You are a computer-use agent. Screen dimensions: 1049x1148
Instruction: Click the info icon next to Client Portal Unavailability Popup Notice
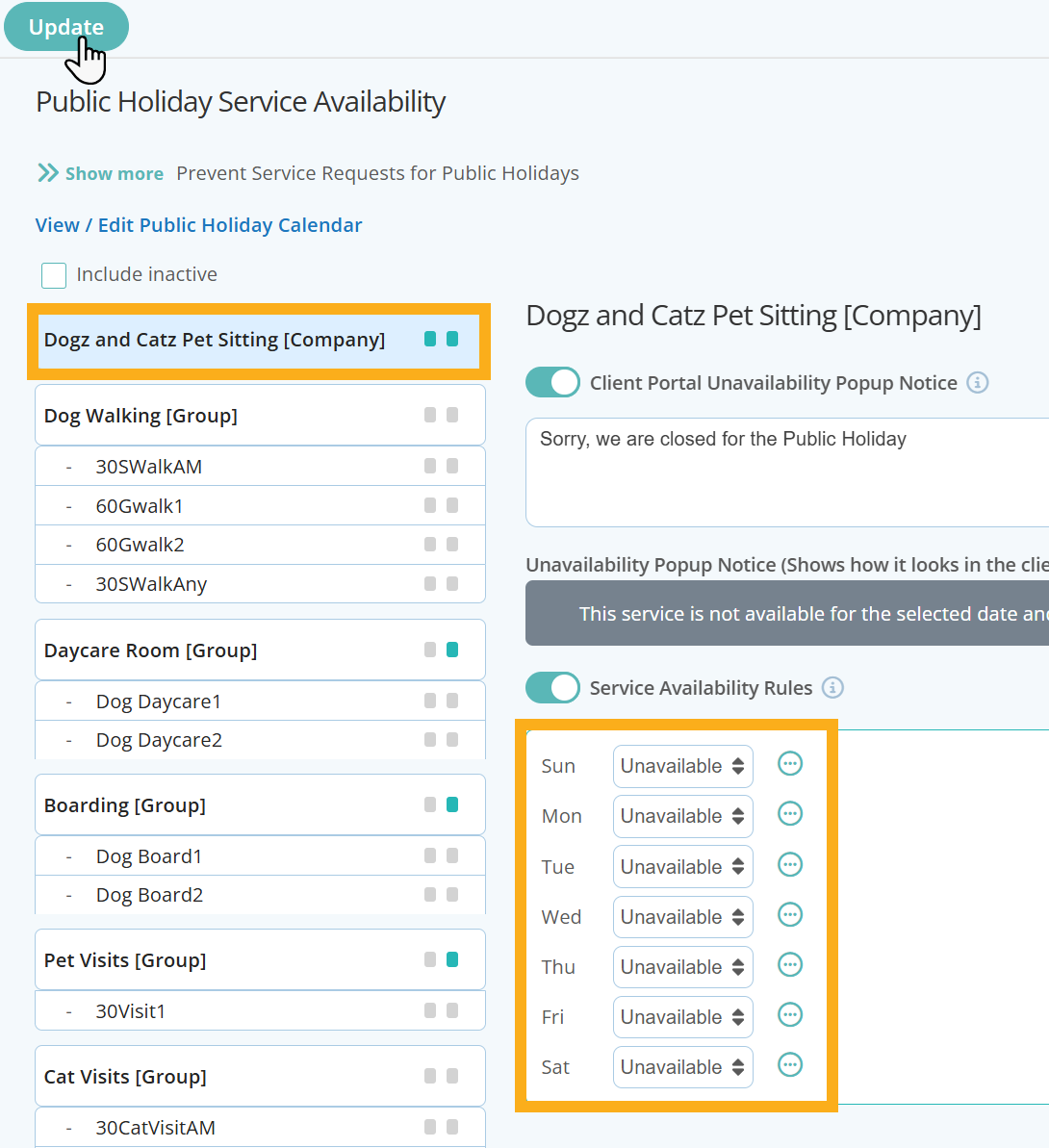(x=978, y=383)
